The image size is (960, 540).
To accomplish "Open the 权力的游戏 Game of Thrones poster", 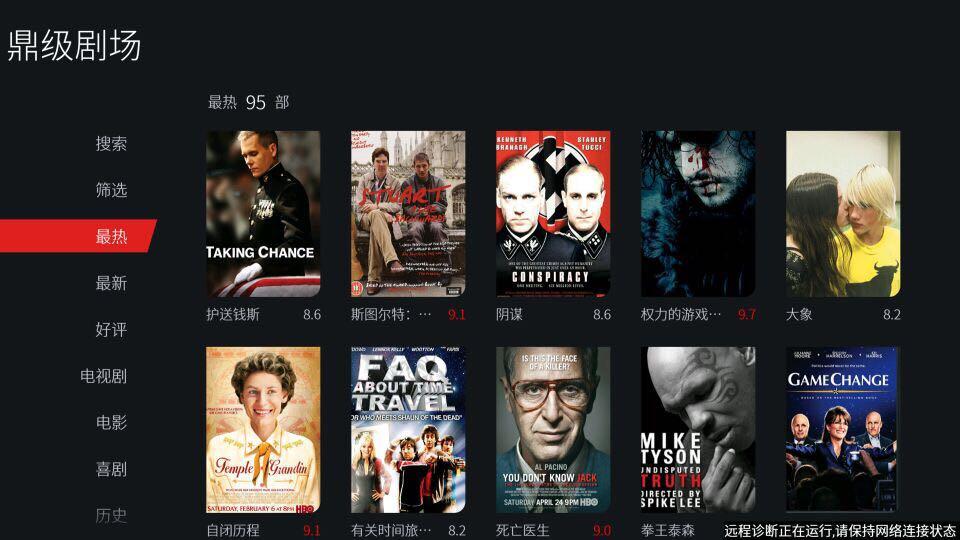I will (x=698, y=214).
